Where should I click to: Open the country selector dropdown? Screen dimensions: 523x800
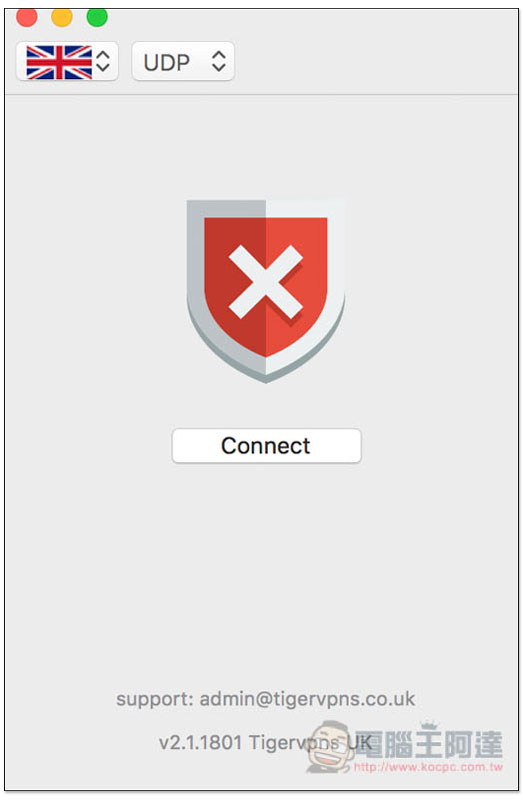pos(67,62)
